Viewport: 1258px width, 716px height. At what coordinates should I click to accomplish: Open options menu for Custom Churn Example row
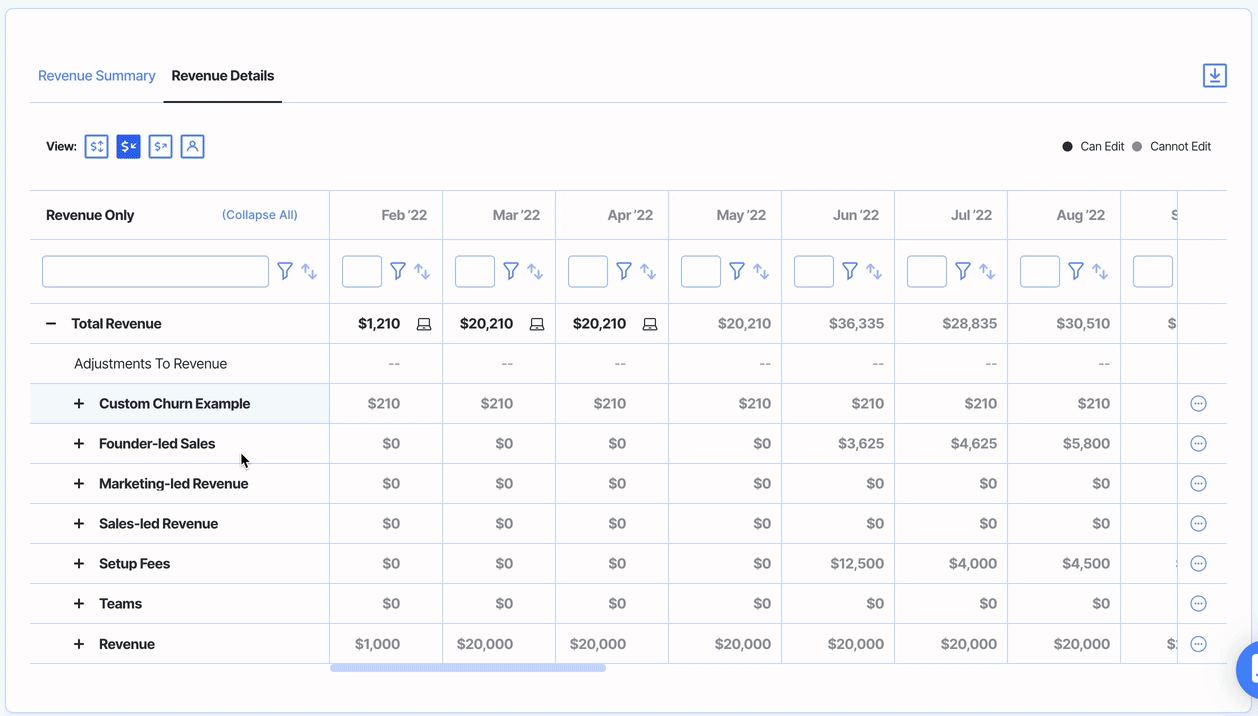tap(1198, 404)
